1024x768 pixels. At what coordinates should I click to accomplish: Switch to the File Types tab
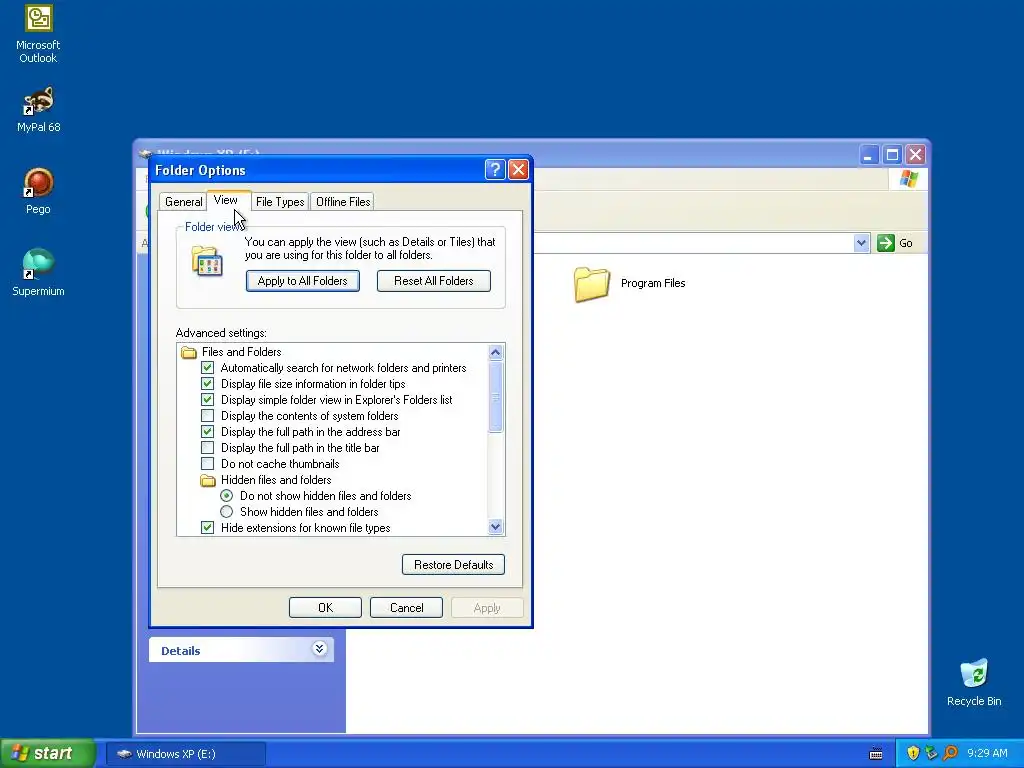[280, 202]
